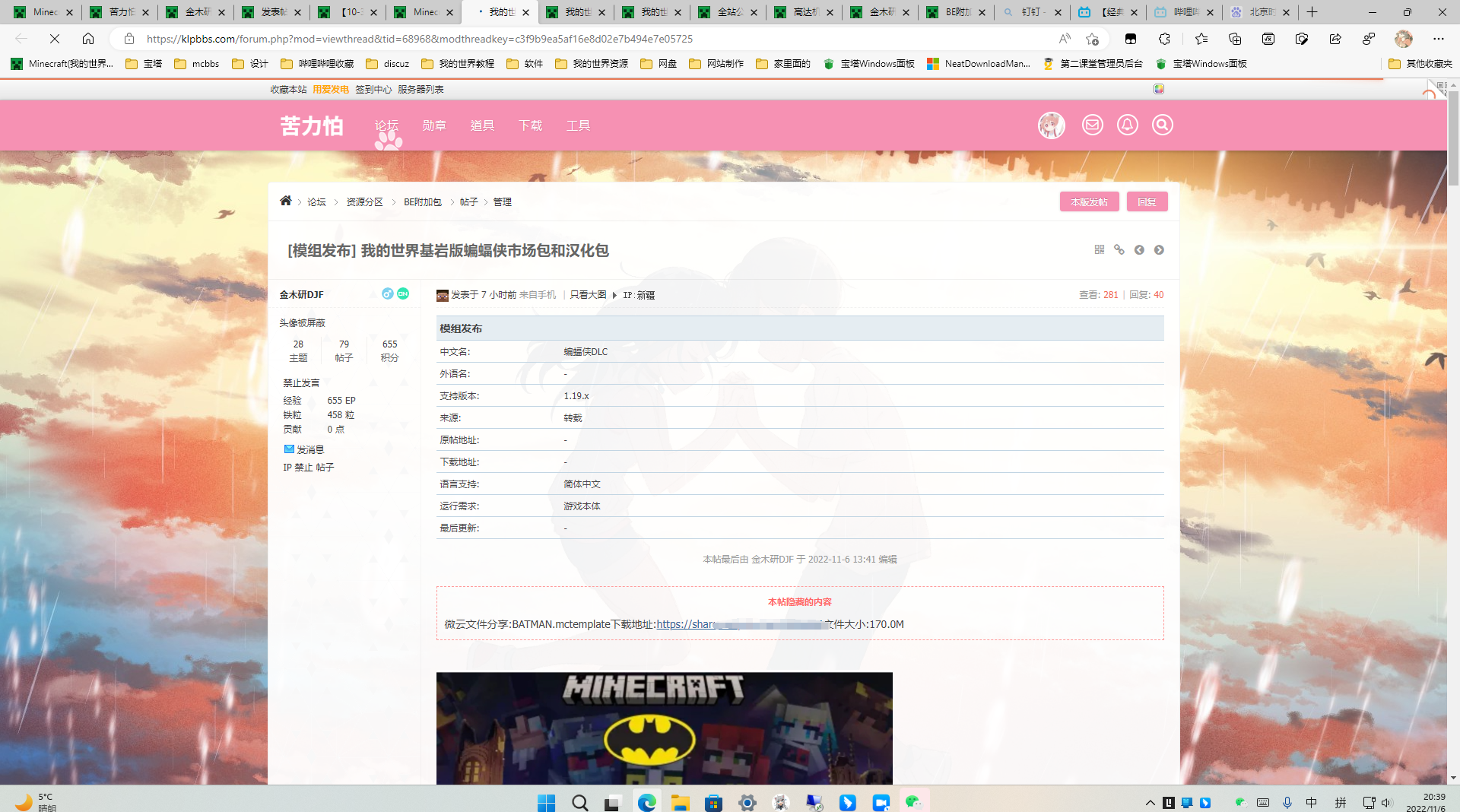
Task: Go to browser home page
Action: (x=88, y=39)
